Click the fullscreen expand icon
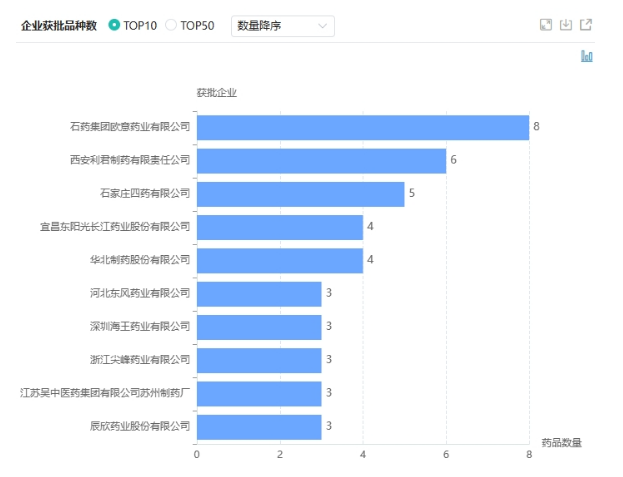 pos(546,25)
